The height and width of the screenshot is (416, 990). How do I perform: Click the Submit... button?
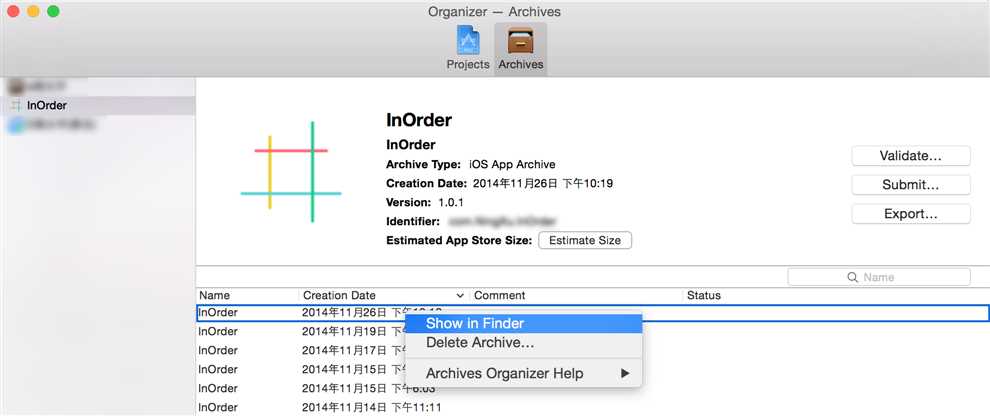pos(910,185)
